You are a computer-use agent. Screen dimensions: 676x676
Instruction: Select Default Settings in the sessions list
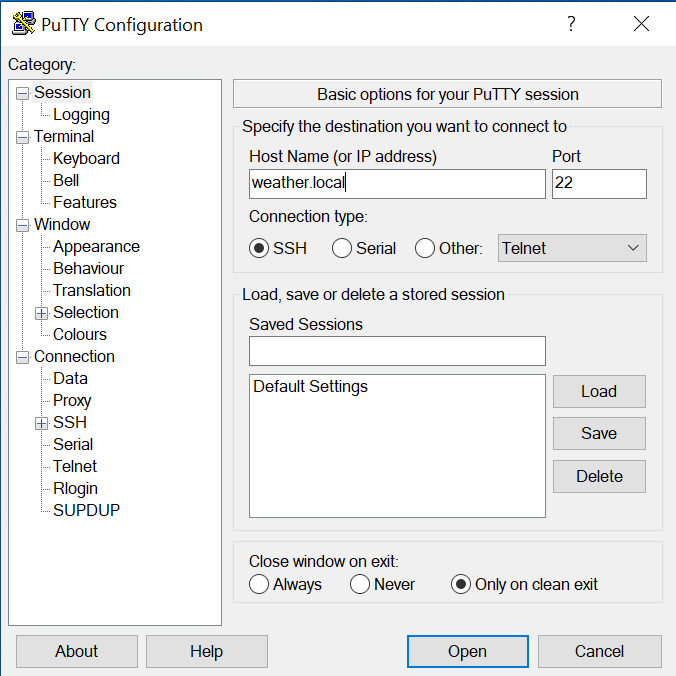tap(310, 387)
